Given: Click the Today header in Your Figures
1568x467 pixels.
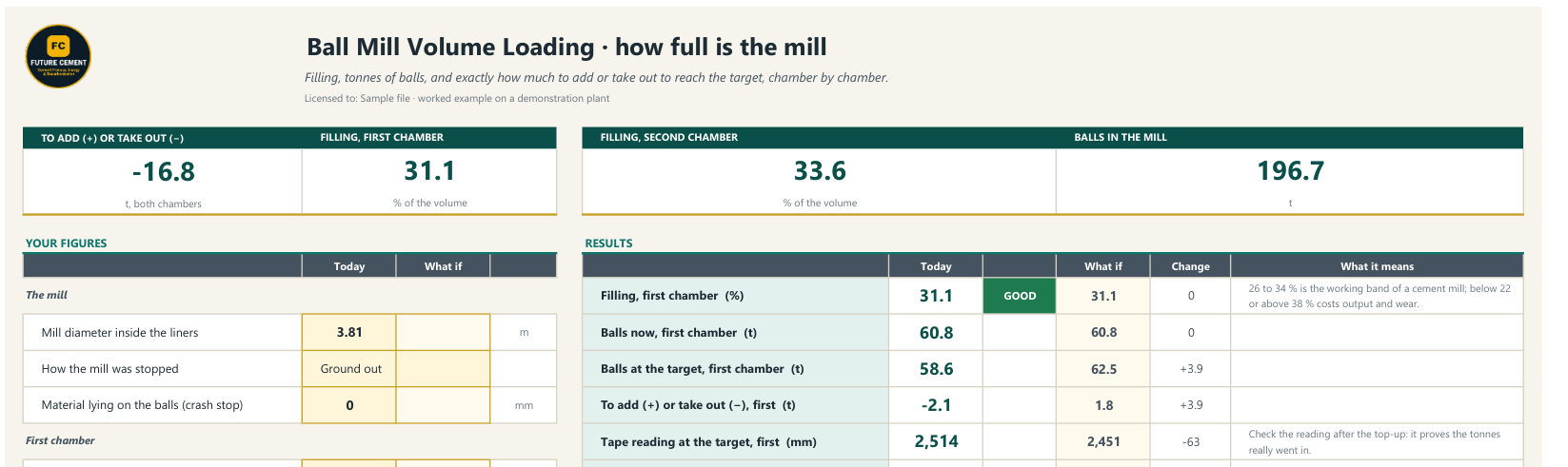Looking at the screenshot, I should point(349,266).
